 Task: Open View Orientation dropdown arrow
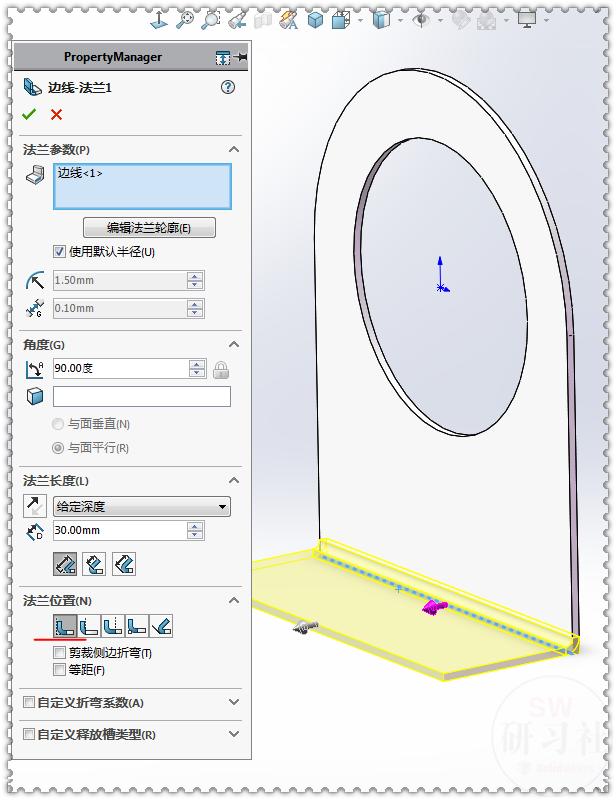click(360, 20)
